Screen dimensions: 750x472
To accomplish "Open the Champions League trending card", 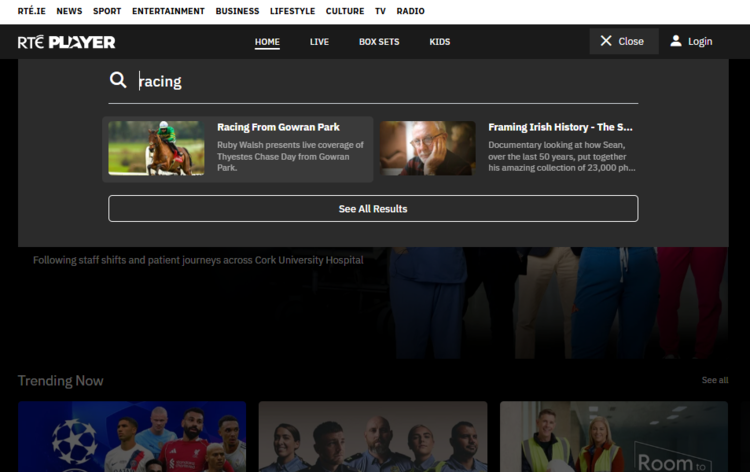I will click(x=132, y=437).
